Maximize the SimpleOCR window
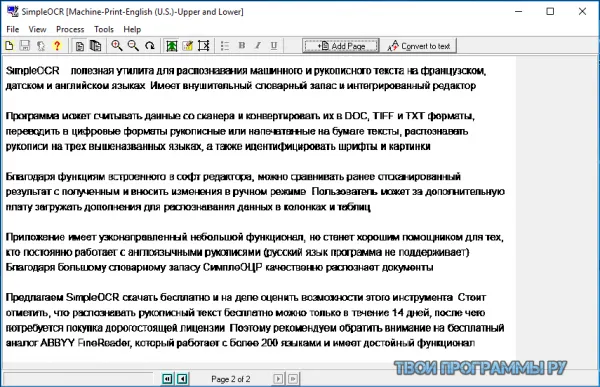 550,11
